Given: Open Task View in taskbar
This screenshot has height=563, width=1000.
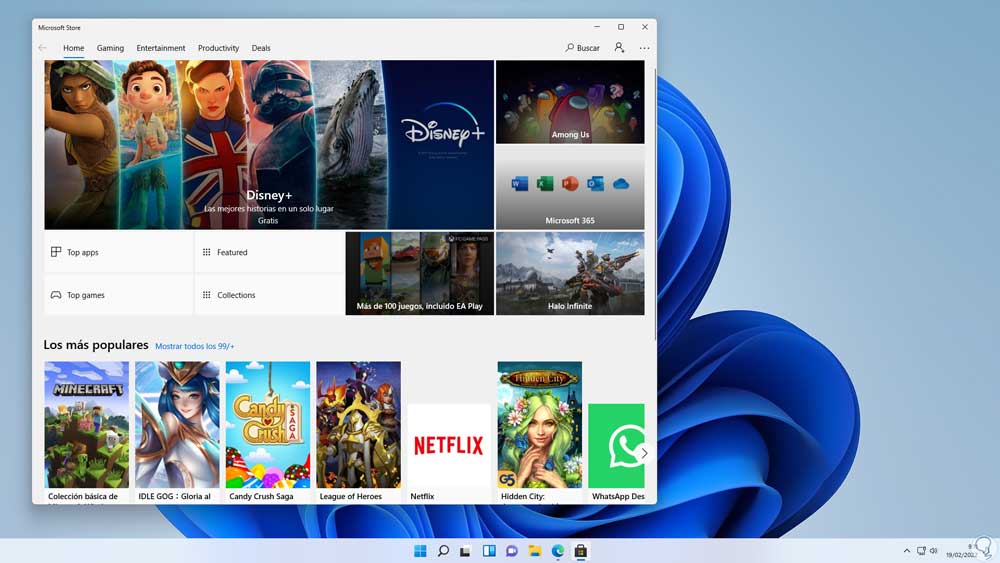Looking at the screenshot, I should (x=466, y=551).
